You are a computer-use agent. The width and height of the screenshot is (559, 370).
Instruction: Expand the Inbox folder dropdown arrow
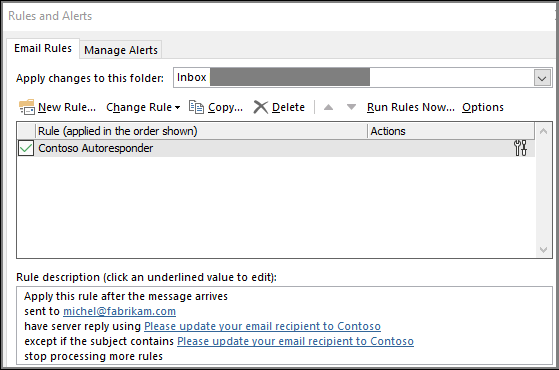[542, 78]
